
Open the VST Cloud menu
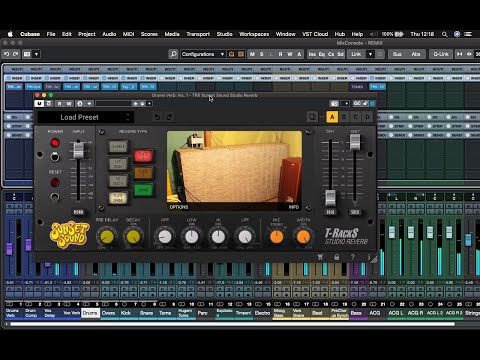(x=315, y=34)
